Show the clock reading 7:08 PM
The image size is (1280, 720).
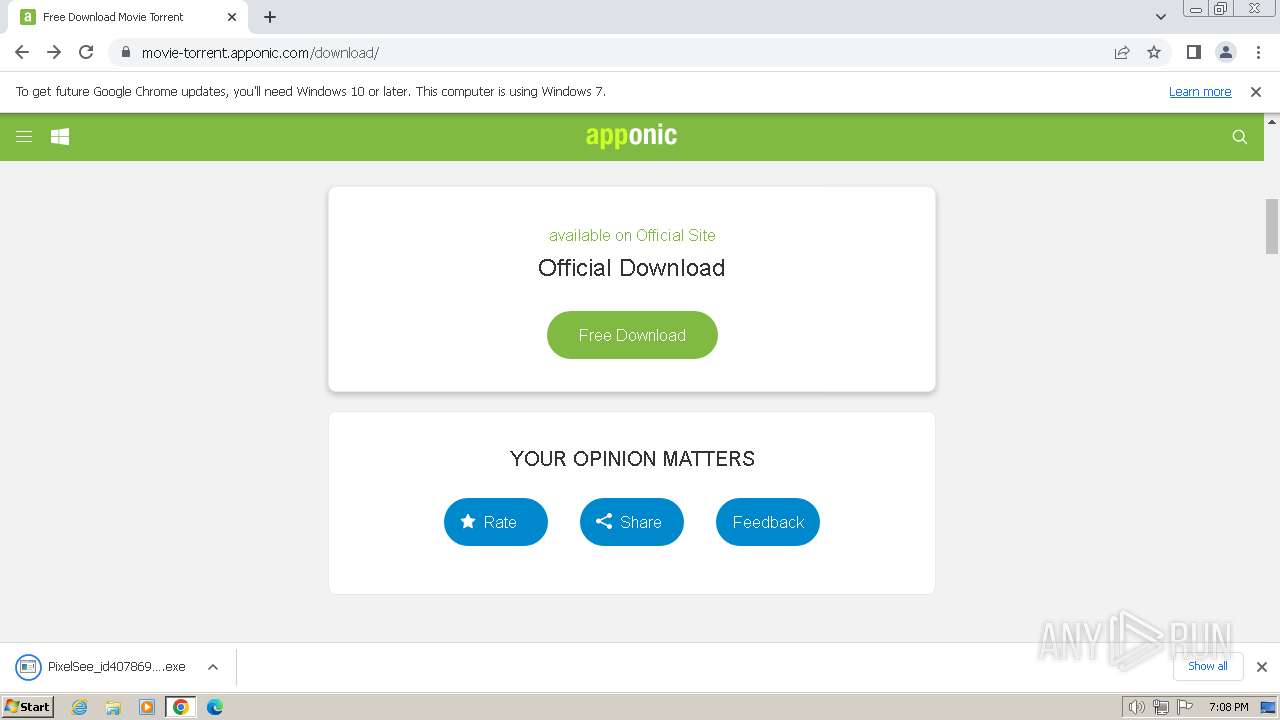(x=1229, y=707)
